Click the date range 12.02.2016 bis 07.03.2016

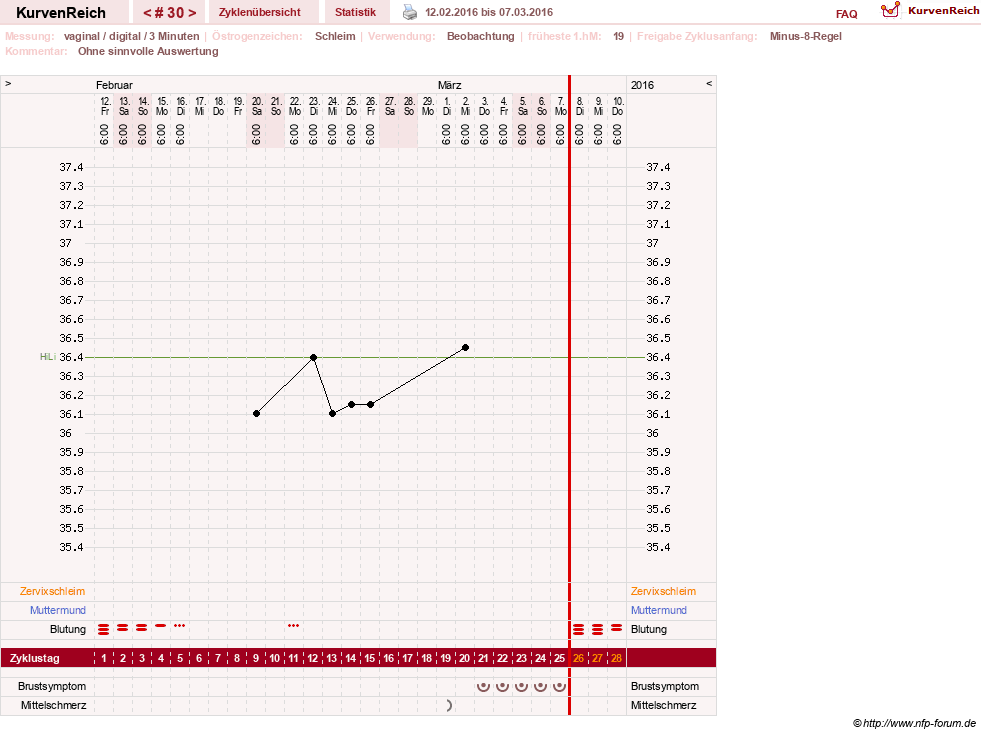tap(489, 12)
